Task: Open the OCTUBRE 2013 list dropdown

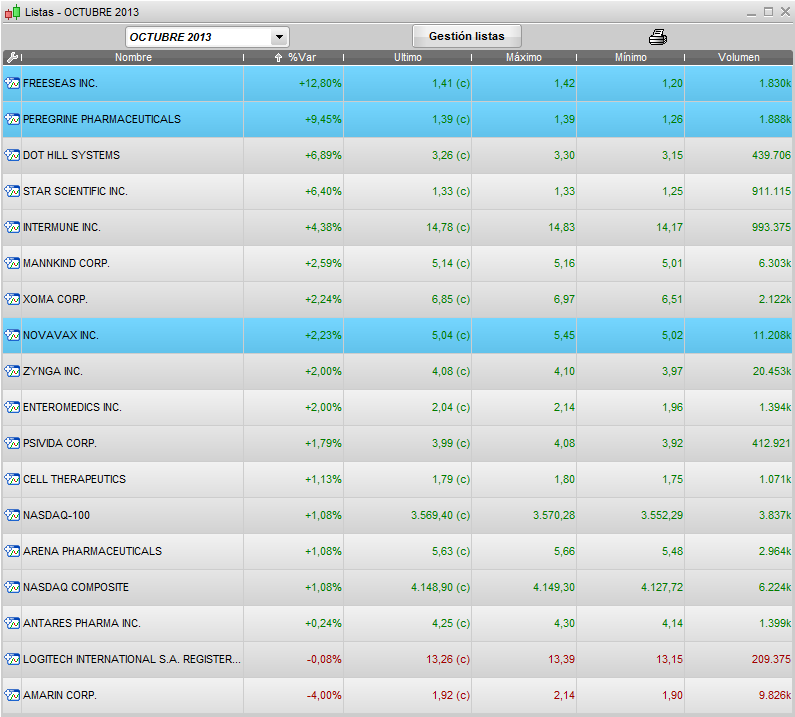Action: 279,37
